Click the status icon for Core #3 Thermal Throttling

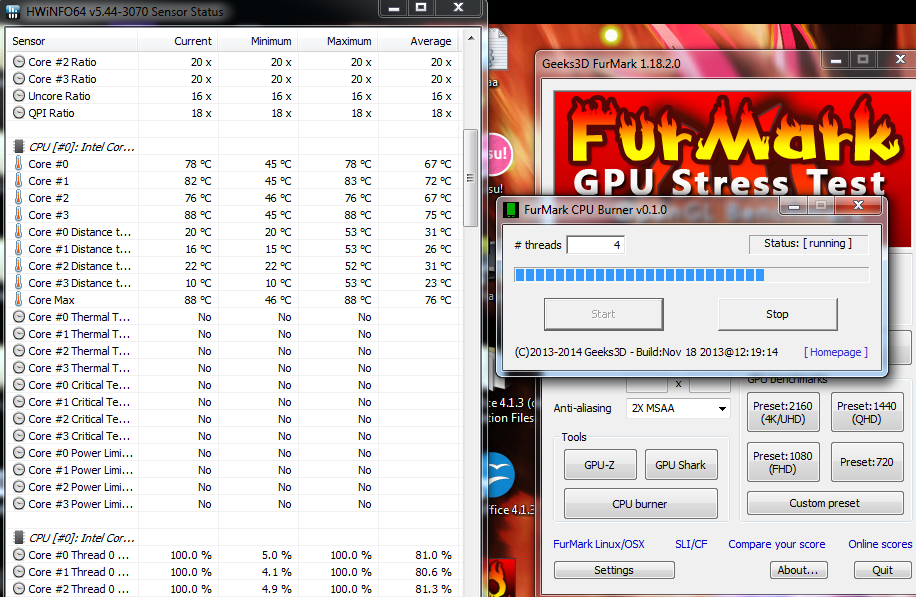click(19, 367)
